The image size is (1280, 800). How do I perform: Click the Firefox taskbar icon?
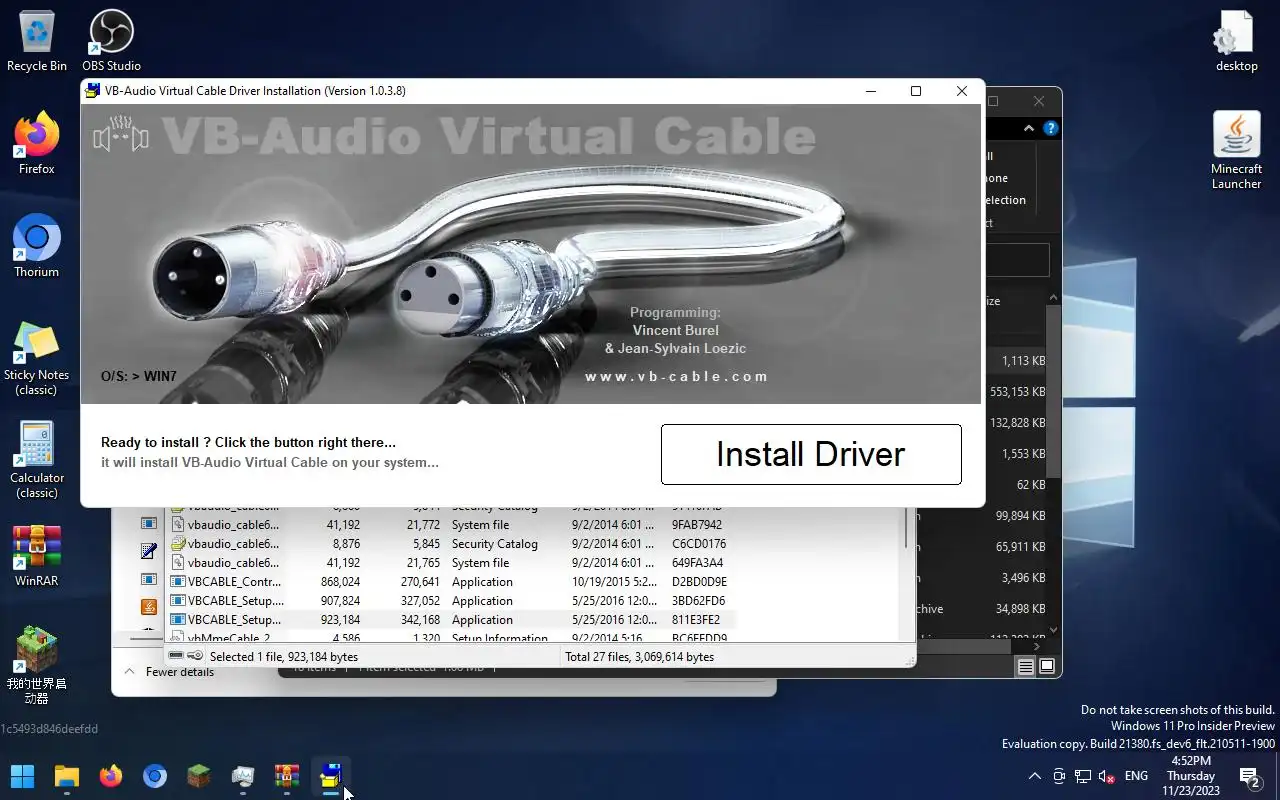(111, 776)
